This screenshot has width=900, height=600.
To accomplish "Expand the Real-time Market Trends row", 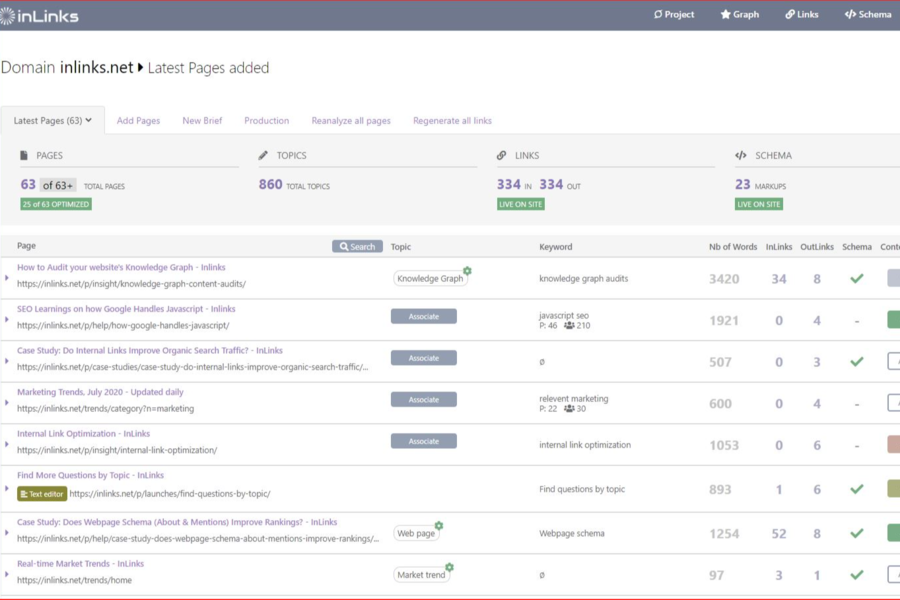I will tap(7, 574).
